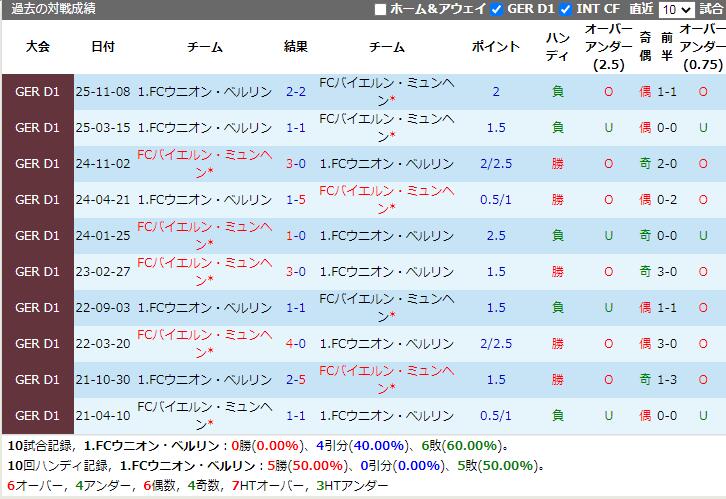Open the 1-5 result from 24-04-21
The width and height of the screenshot is (726, 499).
click(x=295, y=200)
